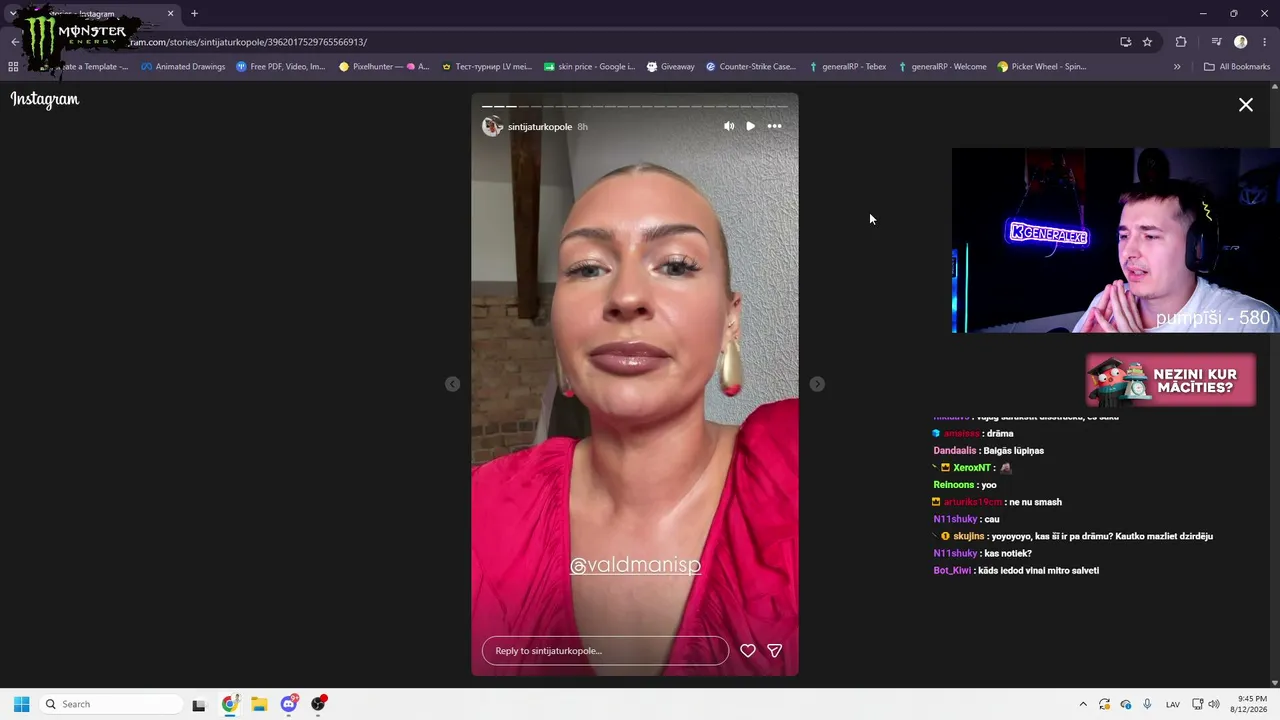The image size is (1280, 720).
Task: Open the Pixelhunter bookmark
Action: coord(384,67)
